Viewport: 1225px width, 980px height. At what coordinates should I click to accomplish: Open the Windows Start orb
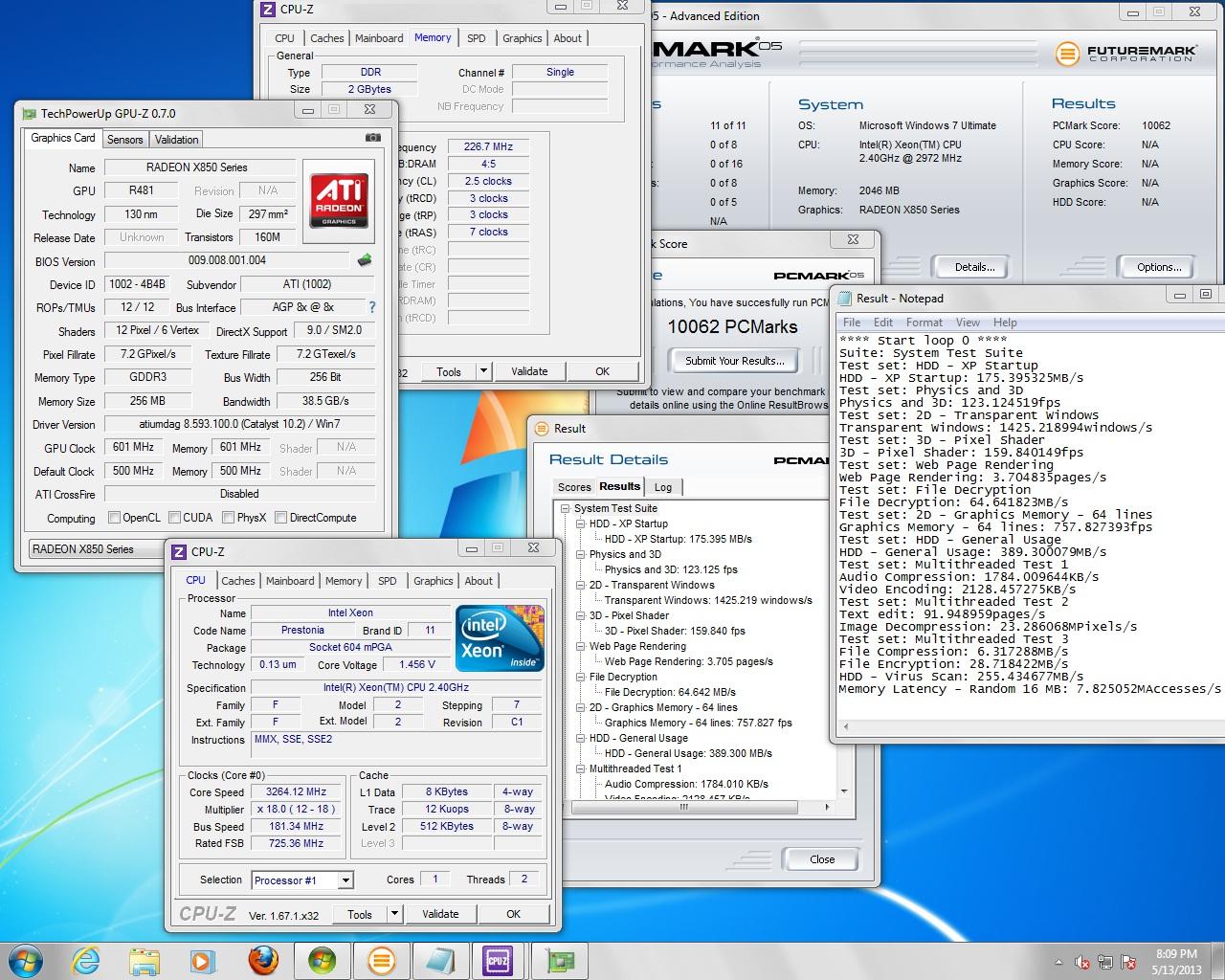(25, 960)
